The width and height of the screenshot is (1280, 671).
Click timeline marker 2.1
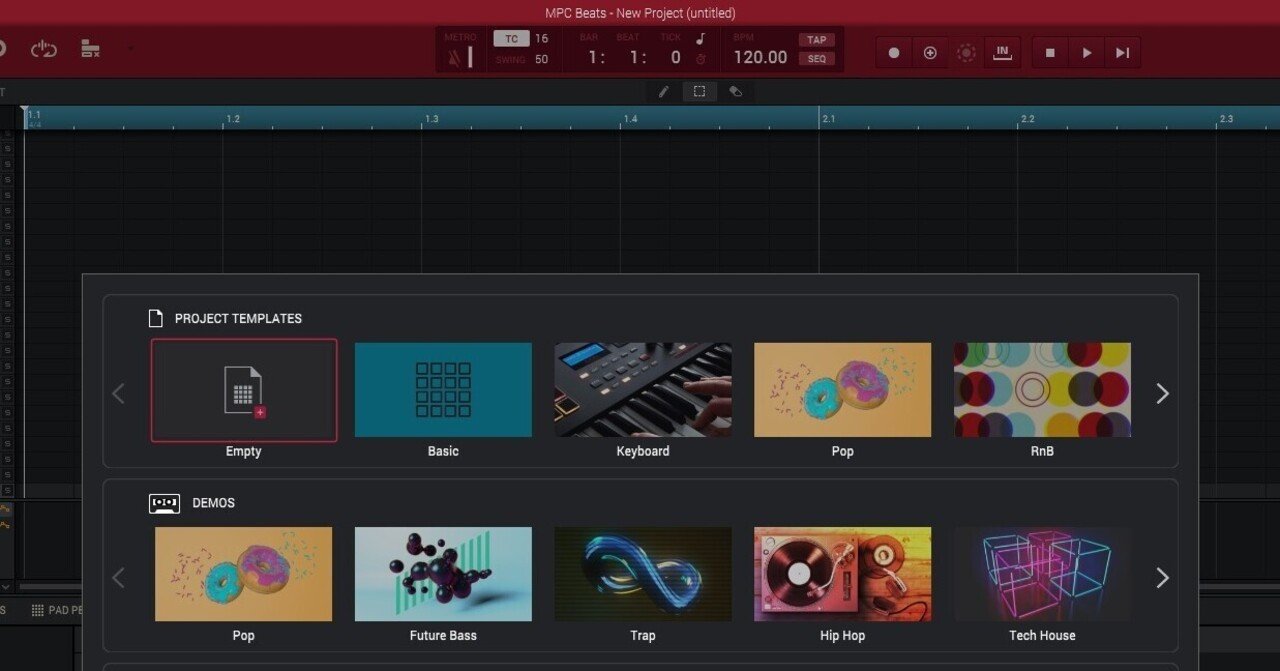pyautogui.click(x=828, y=119)
